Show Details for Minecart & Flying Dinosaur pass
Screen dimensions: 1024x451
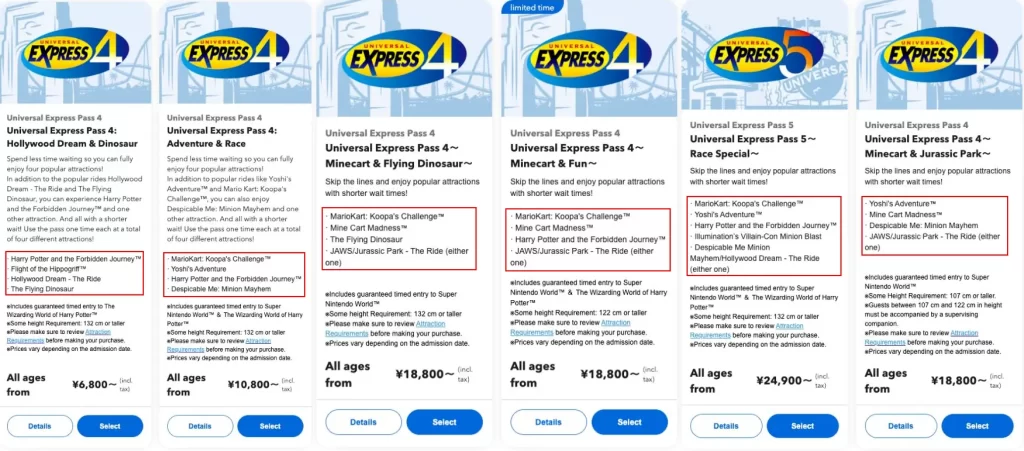[x=363, y=422]
